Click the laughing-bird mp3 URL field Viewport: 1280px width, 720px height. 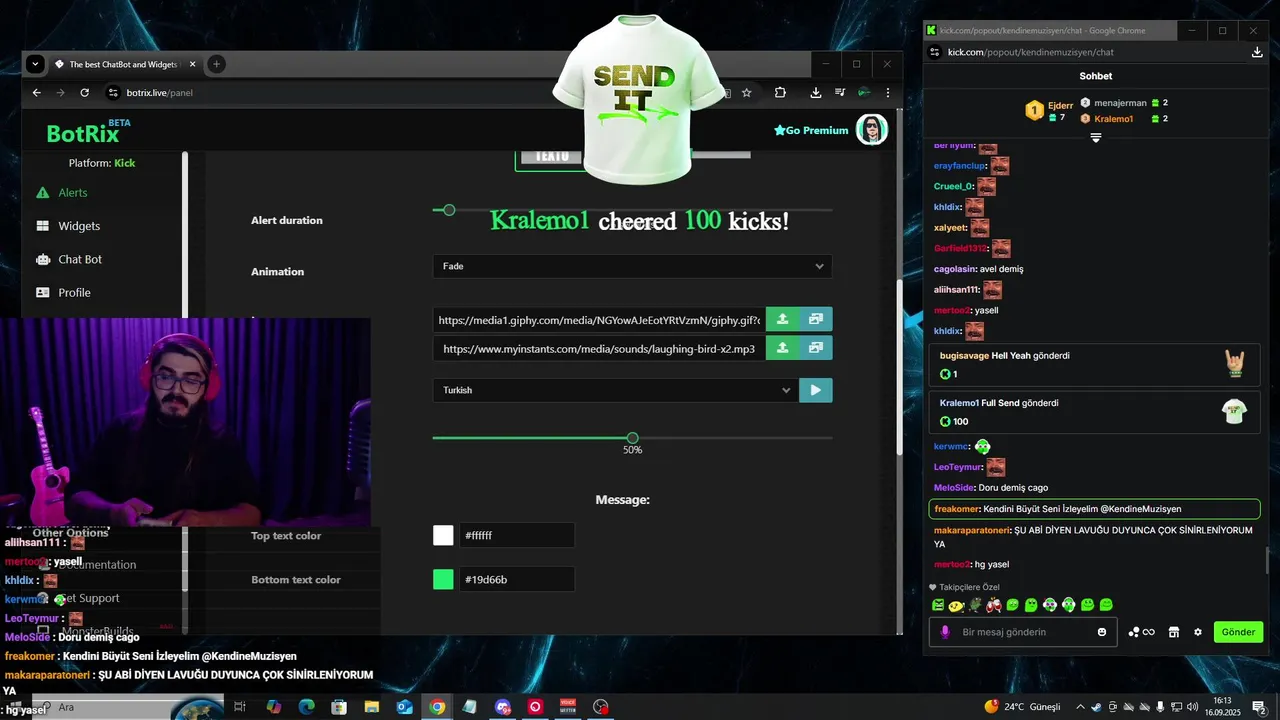(x=599, y=349)
